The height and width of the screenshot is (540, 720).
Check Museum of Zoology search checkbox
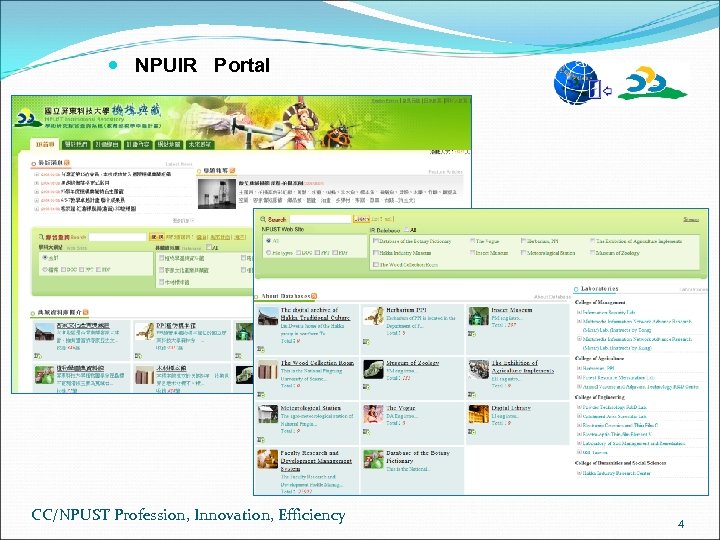592,253
